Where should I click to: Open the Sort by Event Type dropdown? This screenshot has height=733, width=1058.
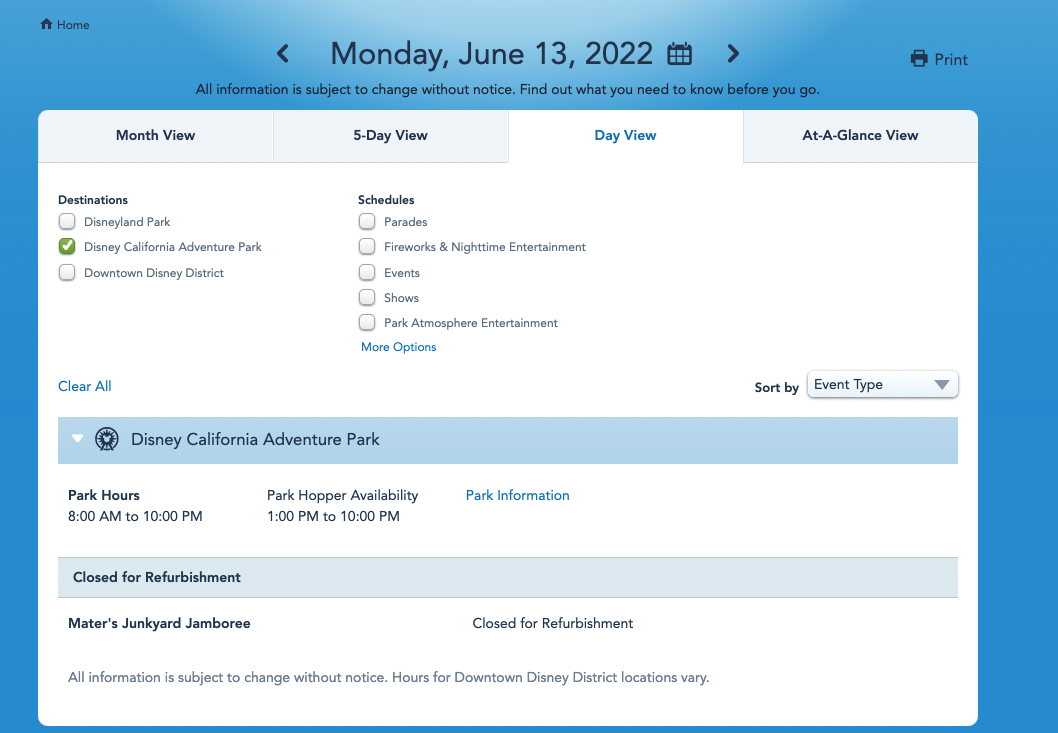pos(883,385)
